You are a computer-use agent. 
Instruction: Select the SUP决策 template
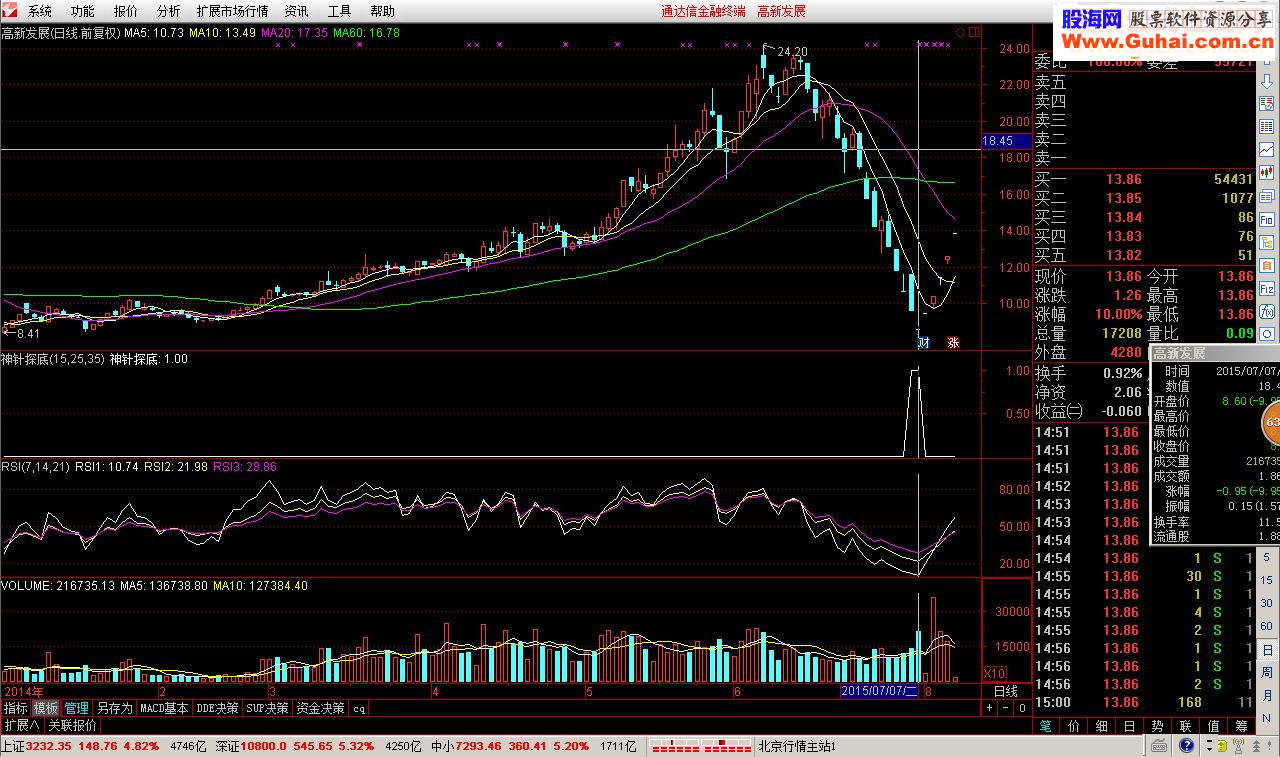click(x=267, y=708)
